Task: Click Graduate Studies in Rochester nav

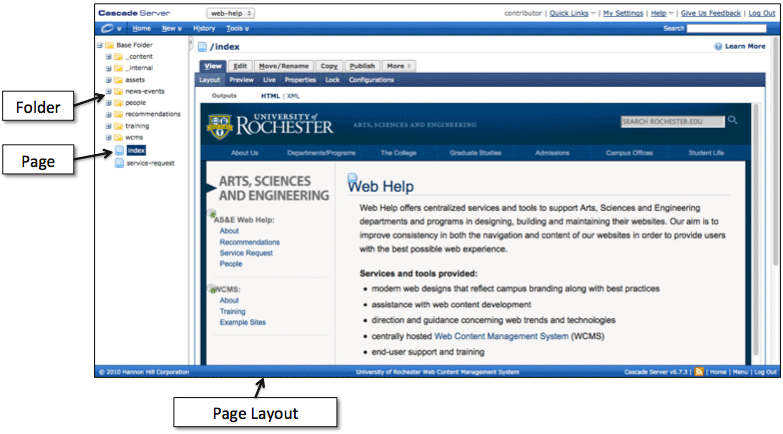Action: pos(475,153)
